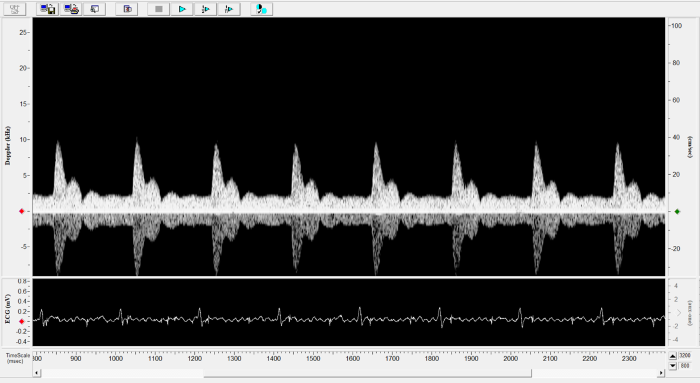Start playback with the cyan play arrow
The width and height of the screenshot is (700, 383).
(x=182, y=9)
